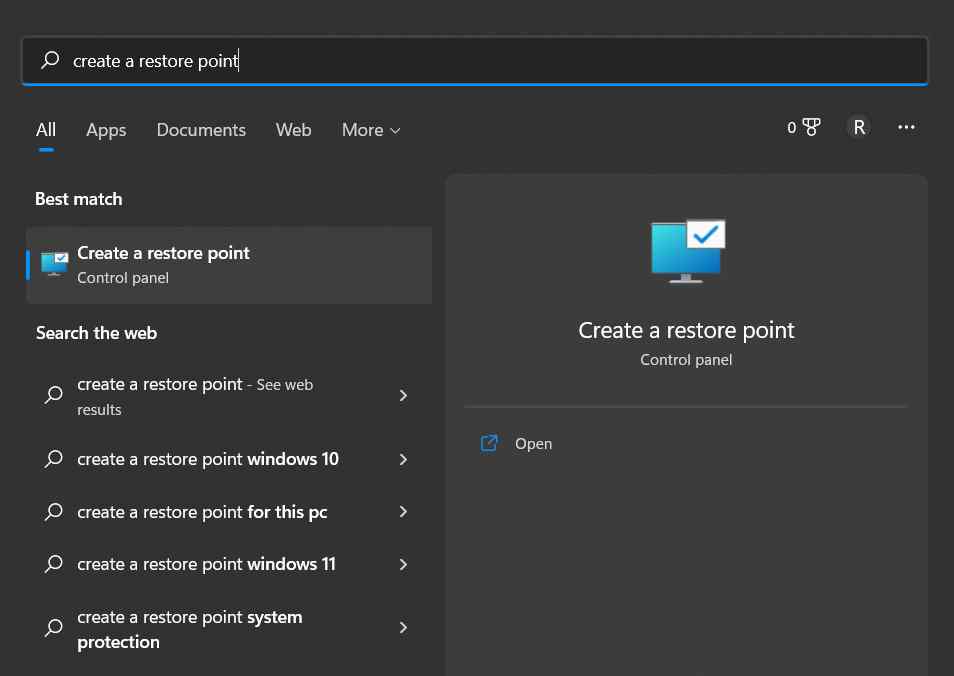Expand arrow for 'windows 11' suggestion

coord(403,565)
